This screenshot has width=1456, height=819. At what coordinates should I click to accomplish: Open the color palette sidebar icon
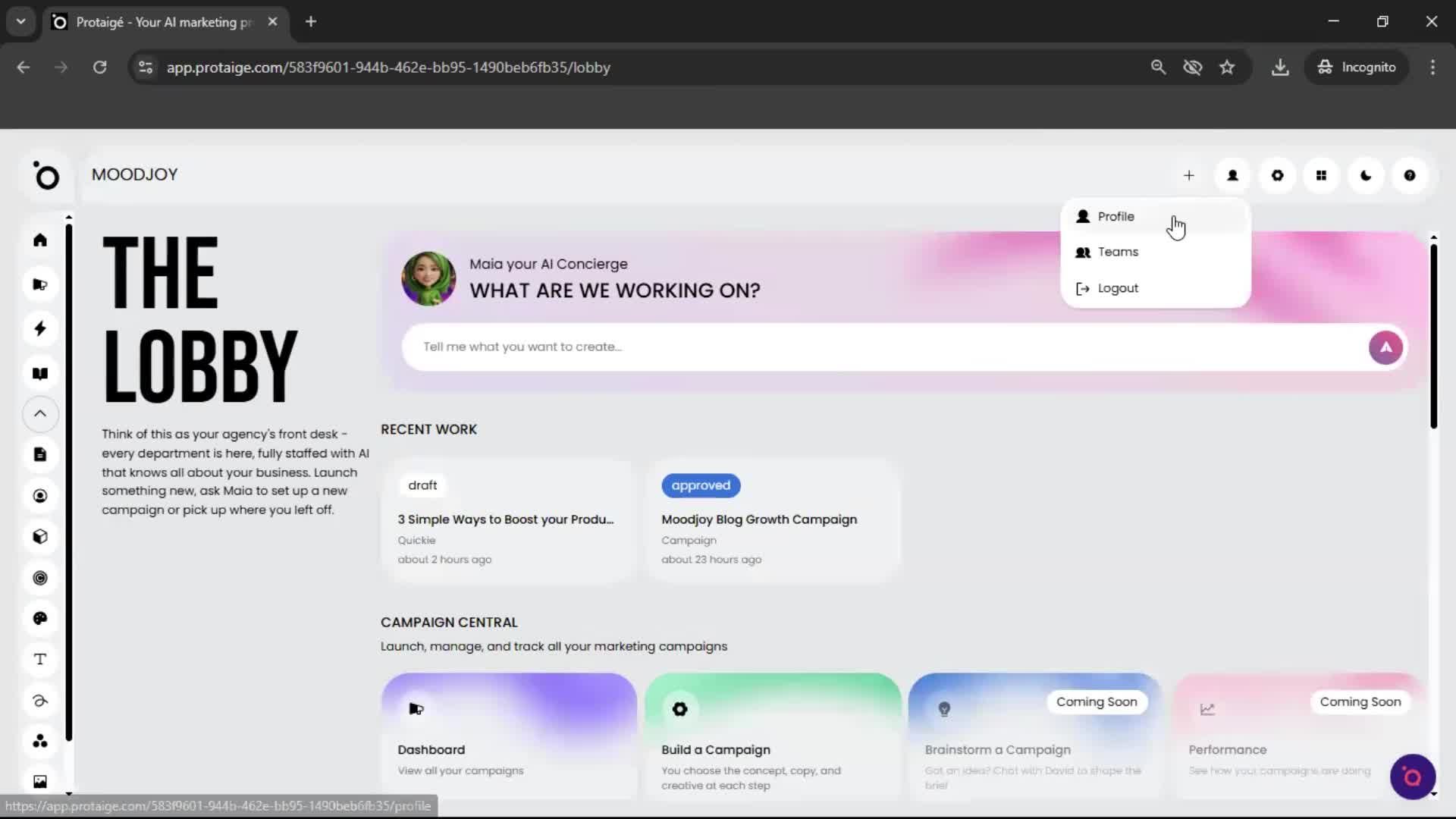(40, 618)
